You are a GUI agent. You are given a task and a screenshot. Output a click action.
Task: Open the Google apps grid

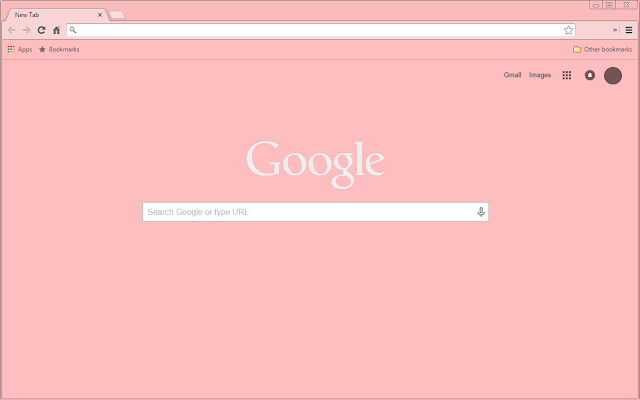pyautogui.click(x=567, y=75)
